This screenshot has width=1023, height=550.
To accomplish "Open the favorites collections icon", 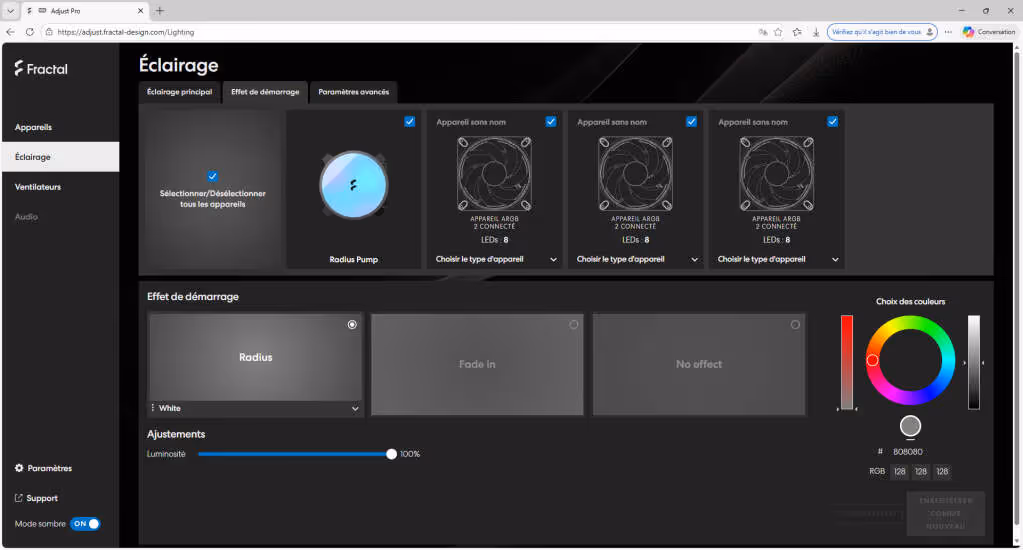I will tap(797, 31).
